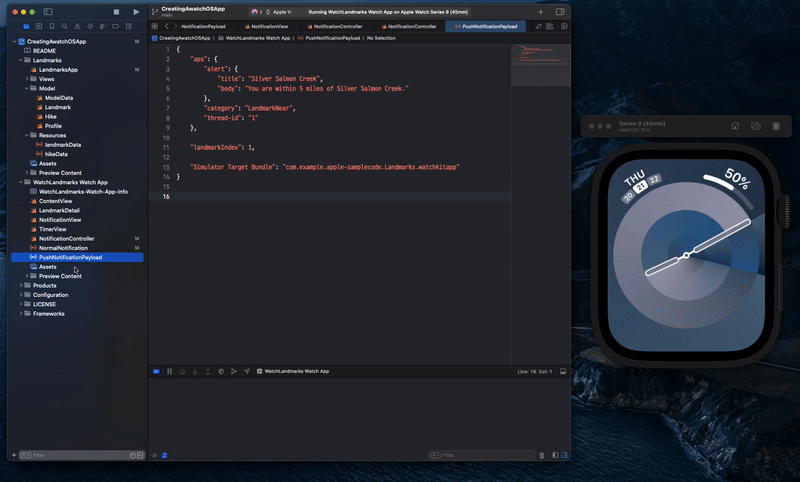Toggle the inspectors panel on the right
Image resolution: width=800 pixels, height=482 pixels.
(560, 12)
